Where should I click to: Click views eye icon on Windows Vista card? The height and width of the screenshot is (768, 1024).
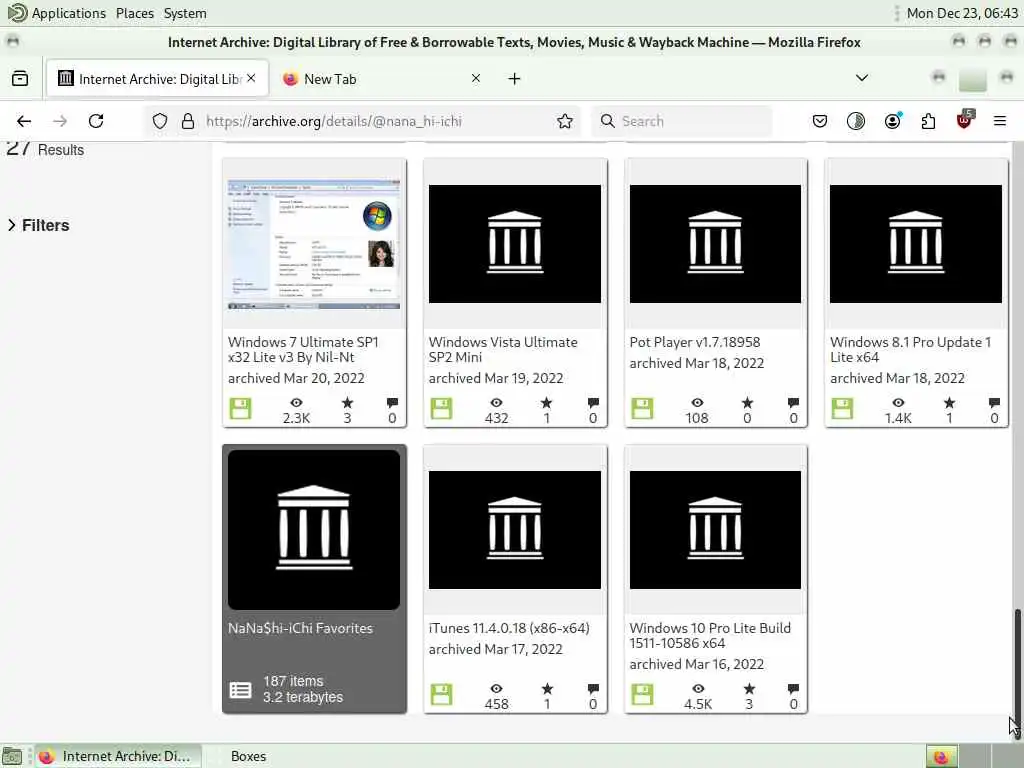[x=496, y=403]
